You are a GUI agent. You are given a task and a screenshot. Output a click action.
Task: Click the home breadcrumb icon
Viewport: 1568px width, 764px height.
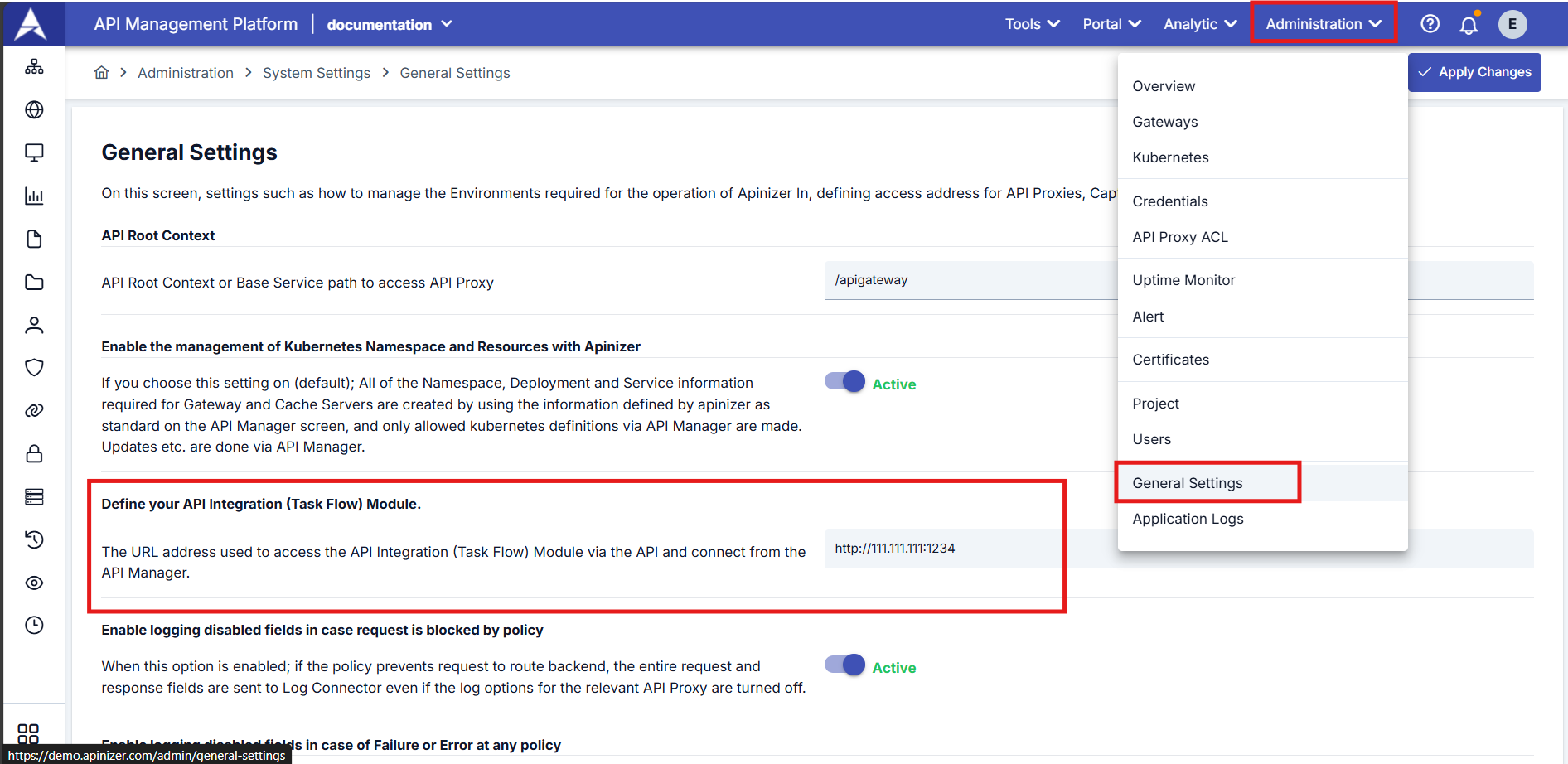[x=101, y=73]
